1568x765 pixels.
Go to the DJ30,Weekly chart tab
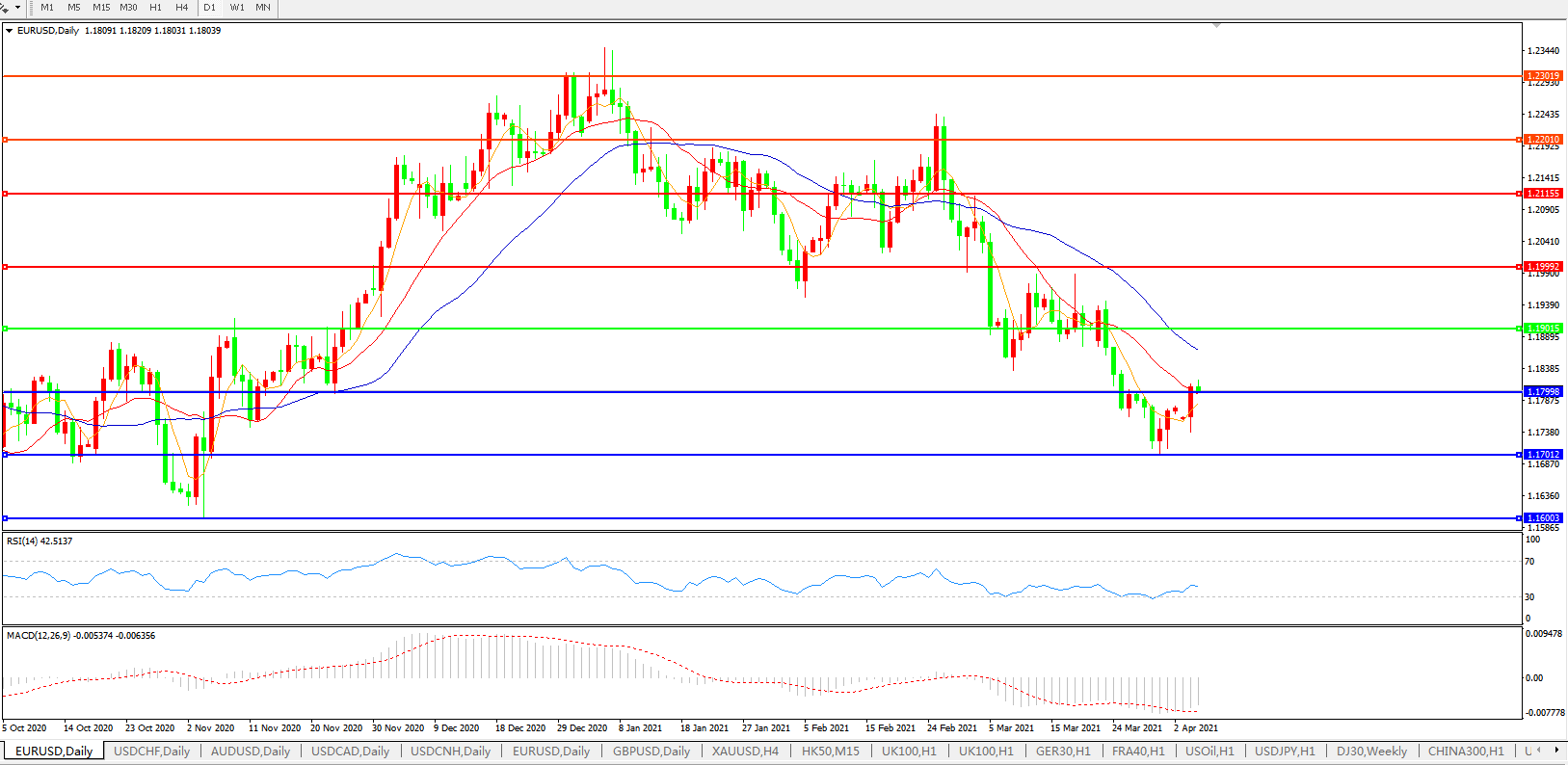click(1371, 752)
